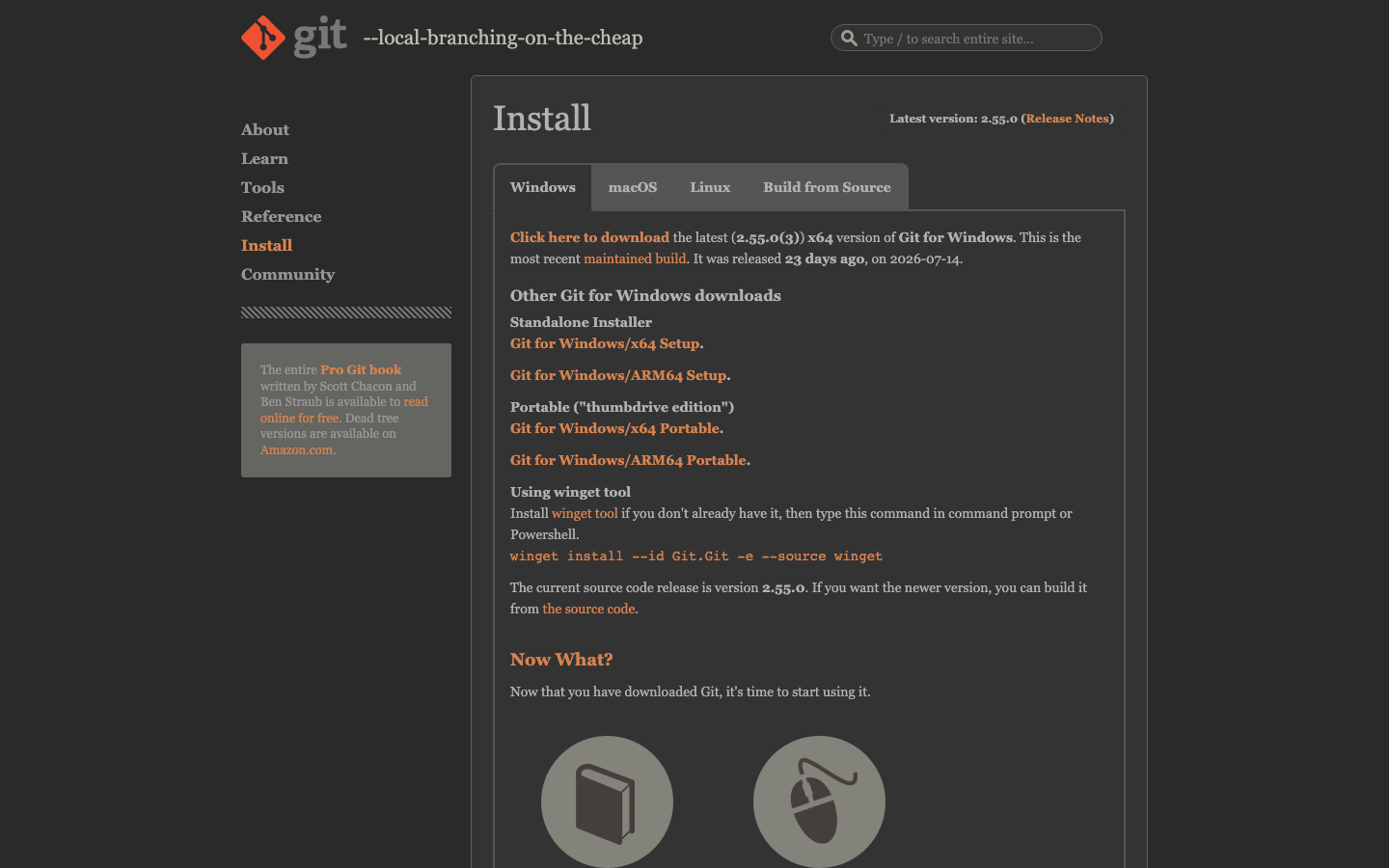Click the 'Standalone Installer' label
This screenshot has height=868, width=1389.
tap(581, 322)
